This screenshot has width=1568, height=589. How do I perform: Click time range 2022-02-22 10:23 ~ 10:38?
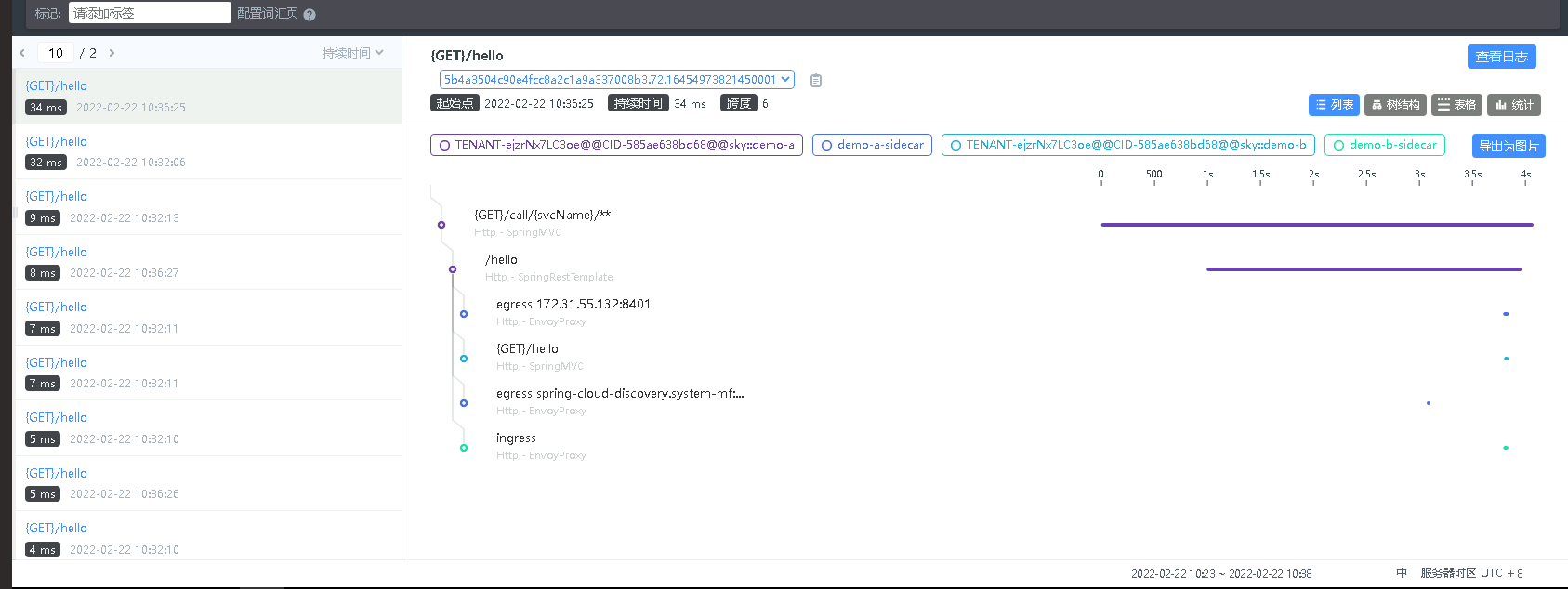pyautogui.click(x=1221, y=574)
